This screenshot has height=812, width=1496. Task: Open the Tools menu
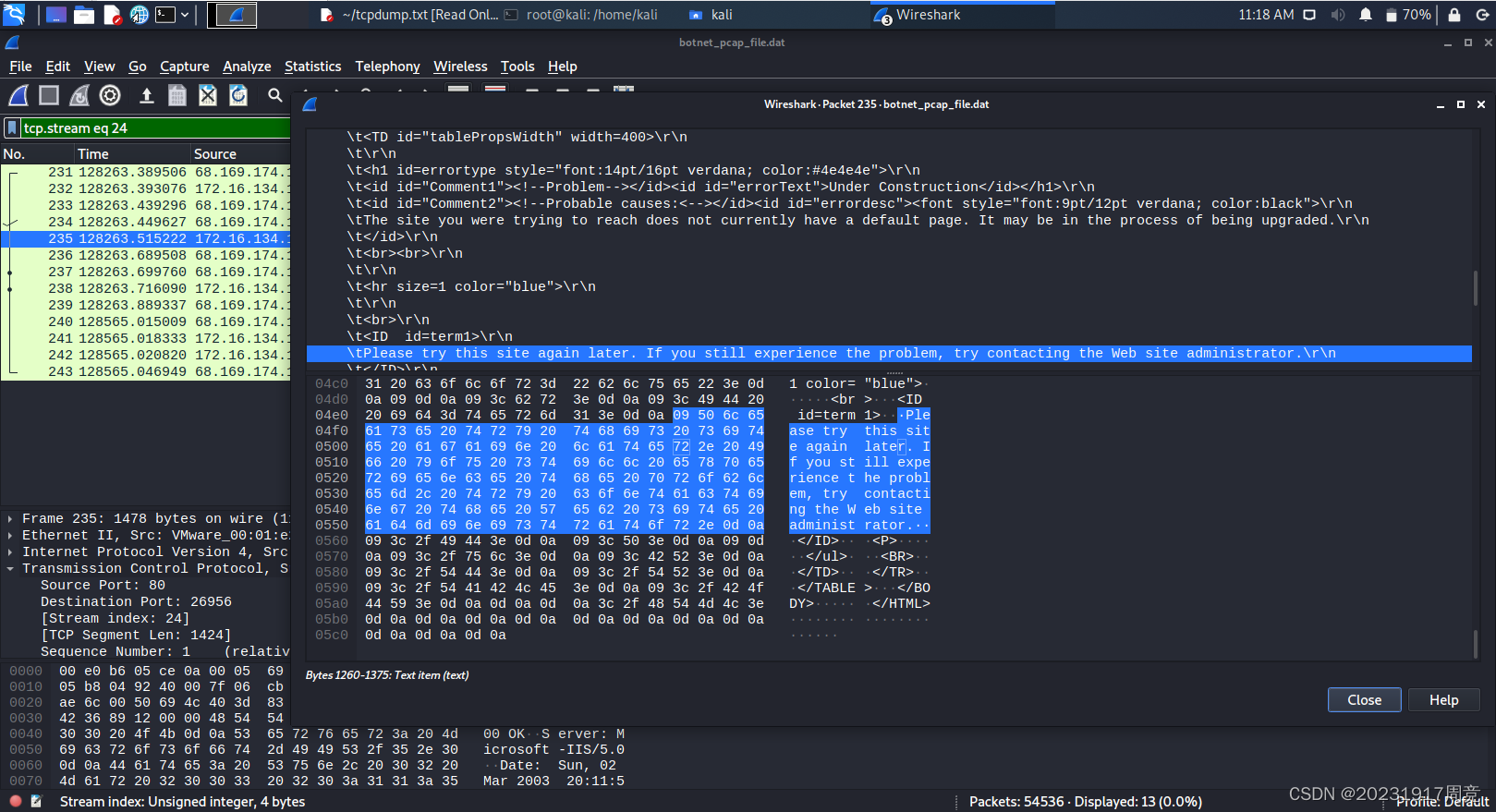click(x=517, y=67)
